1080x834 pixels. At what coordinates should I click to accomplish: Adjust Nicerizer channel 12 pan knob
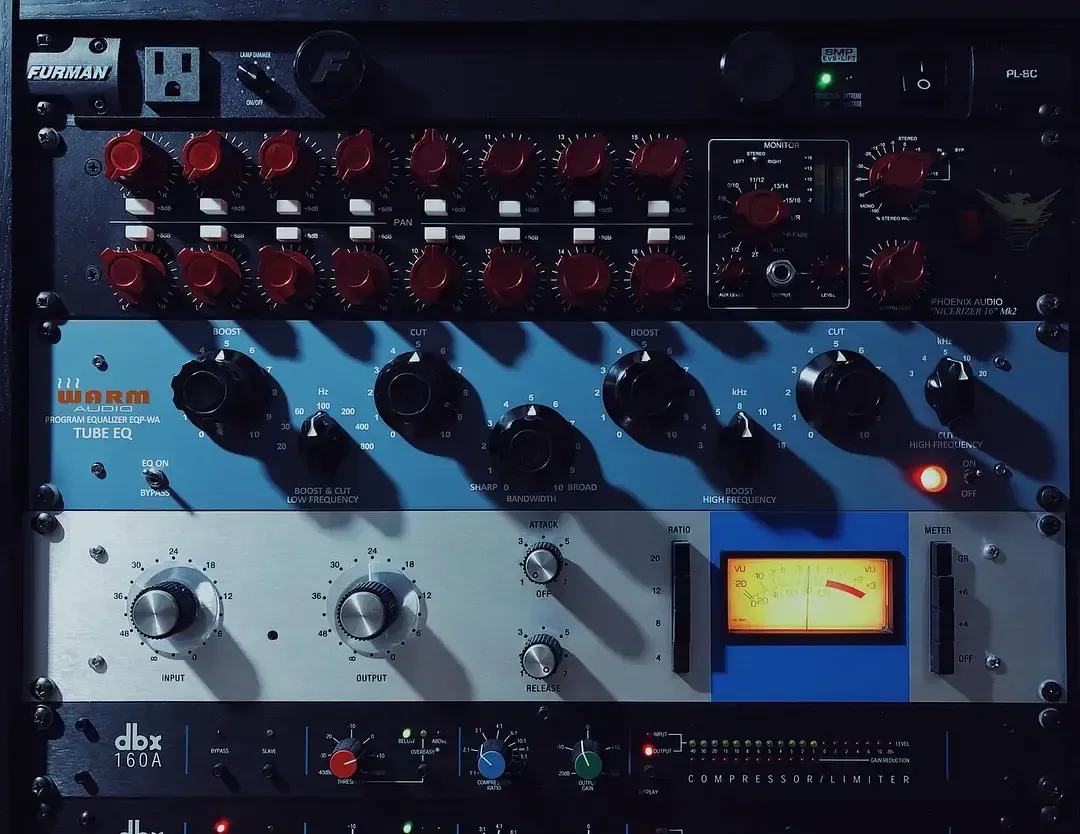[510, 277]
